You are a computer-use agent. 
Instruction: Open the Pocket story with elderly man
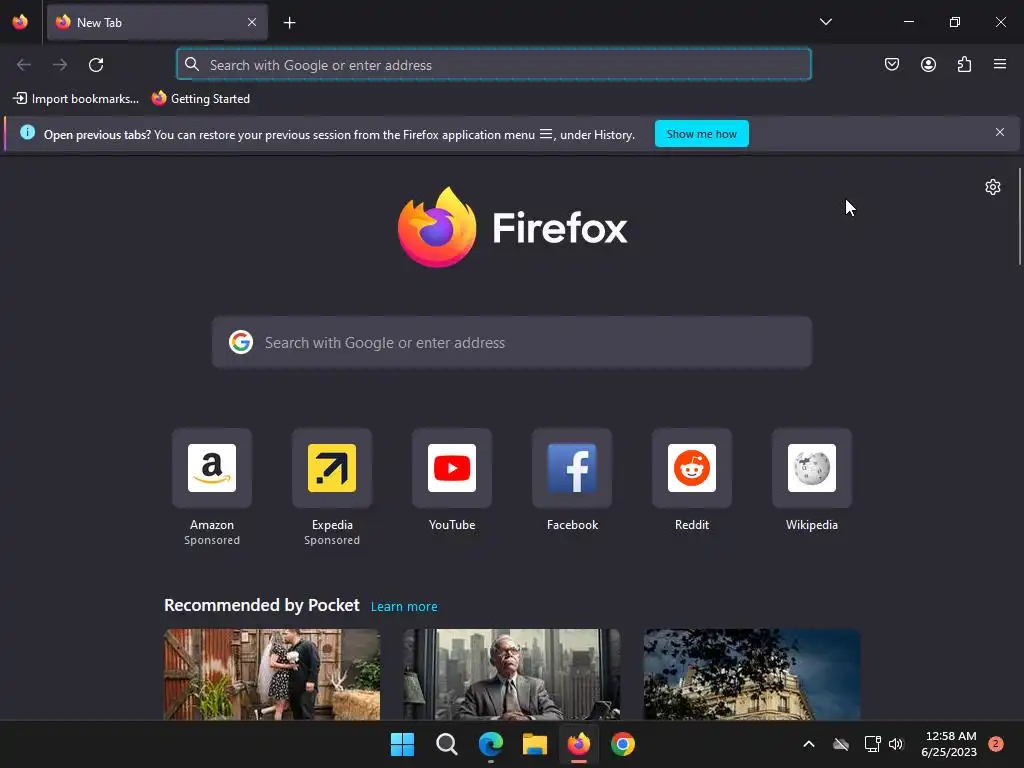pyautogui.click(x=512, y=675)
